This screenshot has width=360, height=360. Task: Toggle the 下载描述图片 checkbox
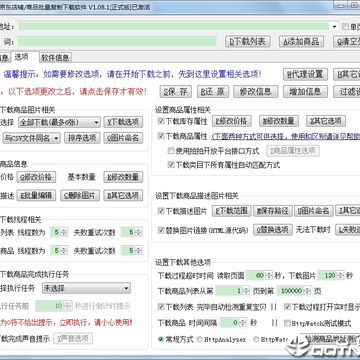[x=161, y=211]
